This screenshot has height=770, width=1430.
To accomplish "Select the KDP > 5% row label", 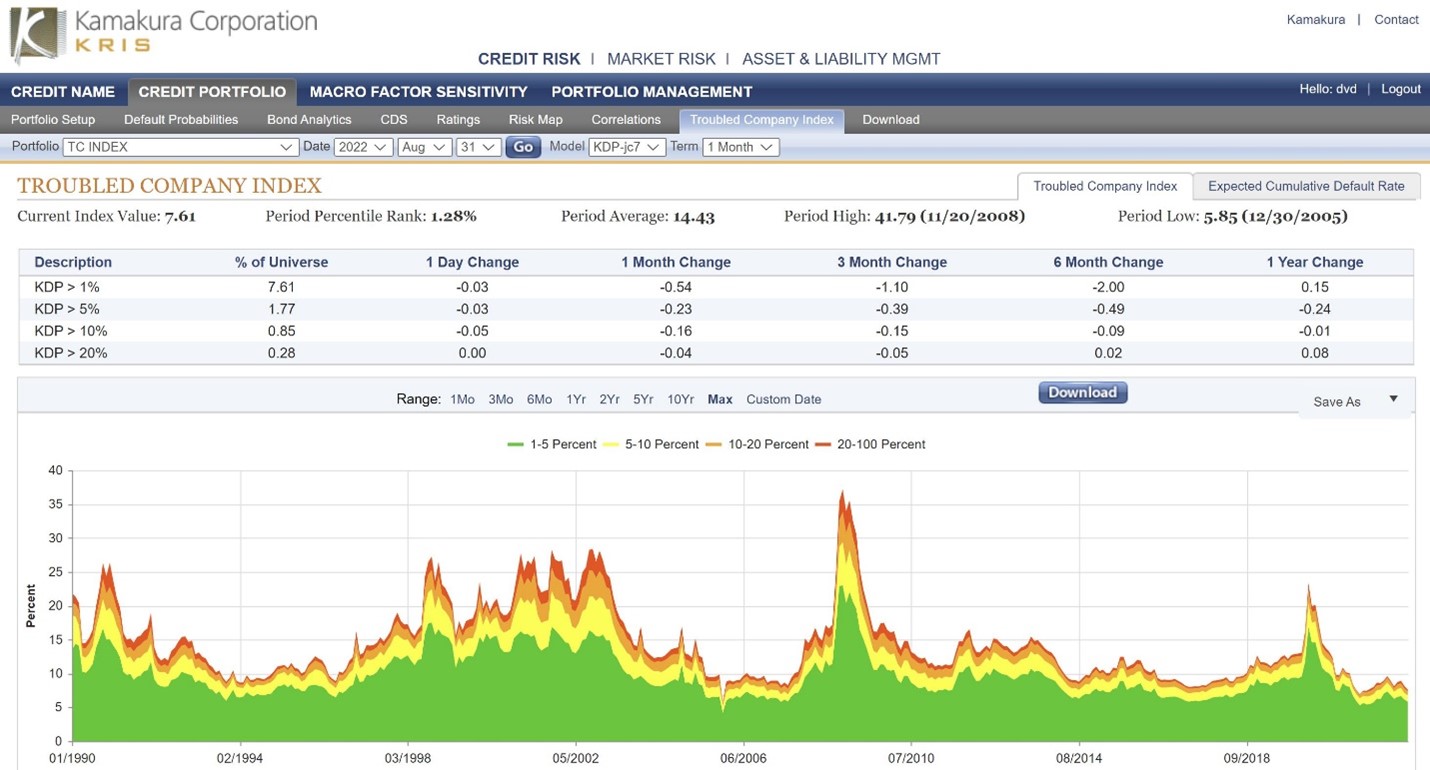I will (67, 309).
